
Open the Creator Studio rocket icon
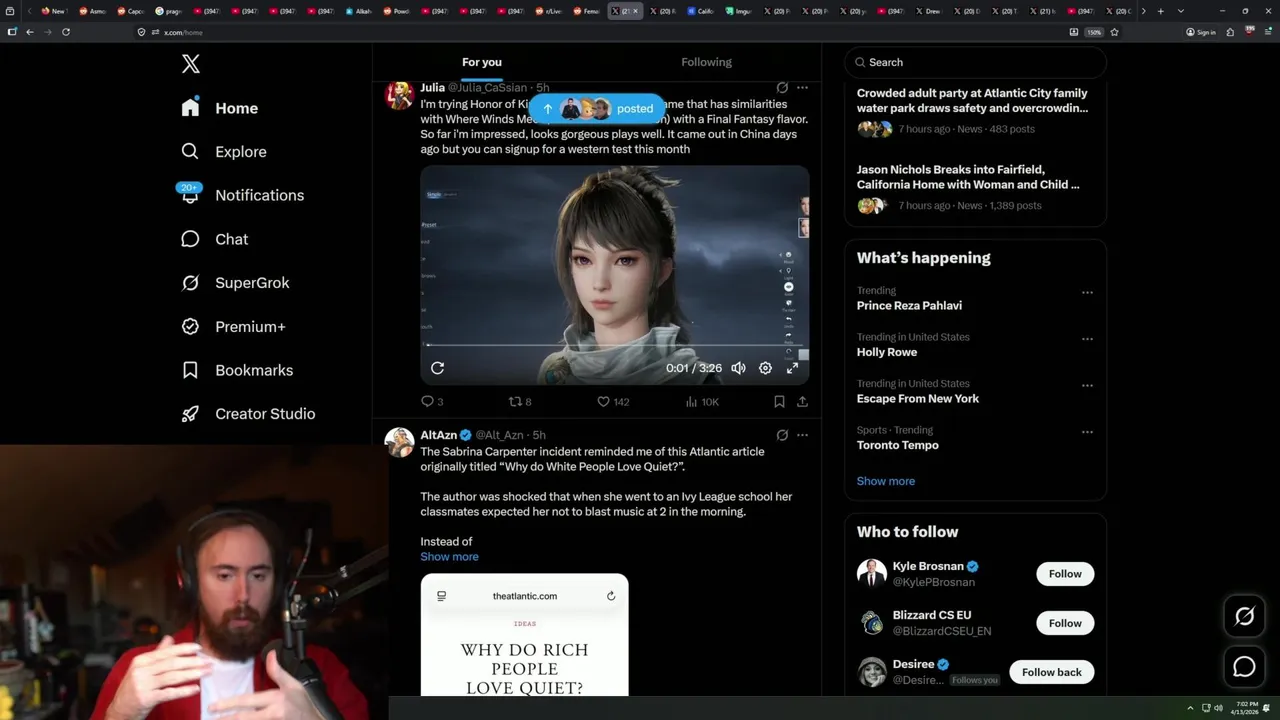click(x=190, y=413)
